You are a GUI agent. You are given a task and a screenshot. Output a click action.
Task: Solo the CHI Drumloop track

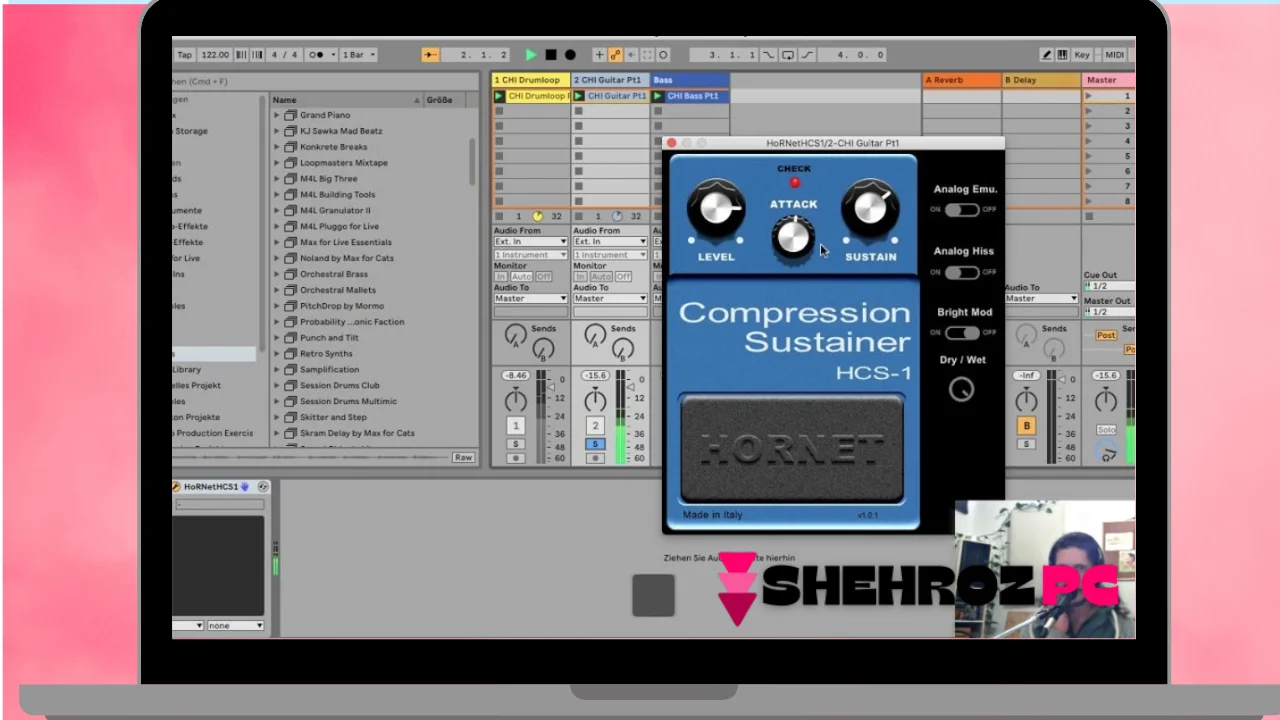point(516,444)
